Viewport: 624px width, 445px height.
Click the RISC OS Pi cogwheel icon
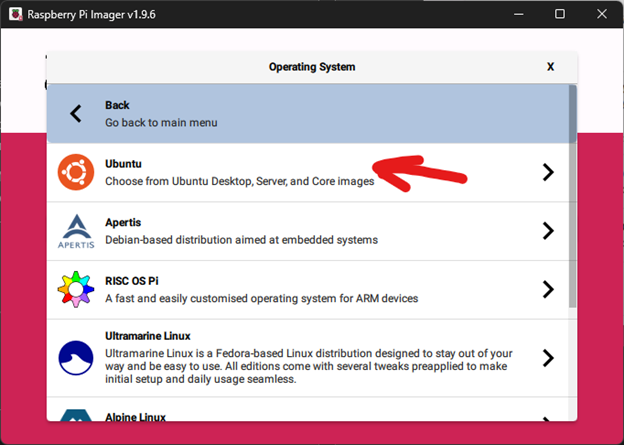[76, 289]
